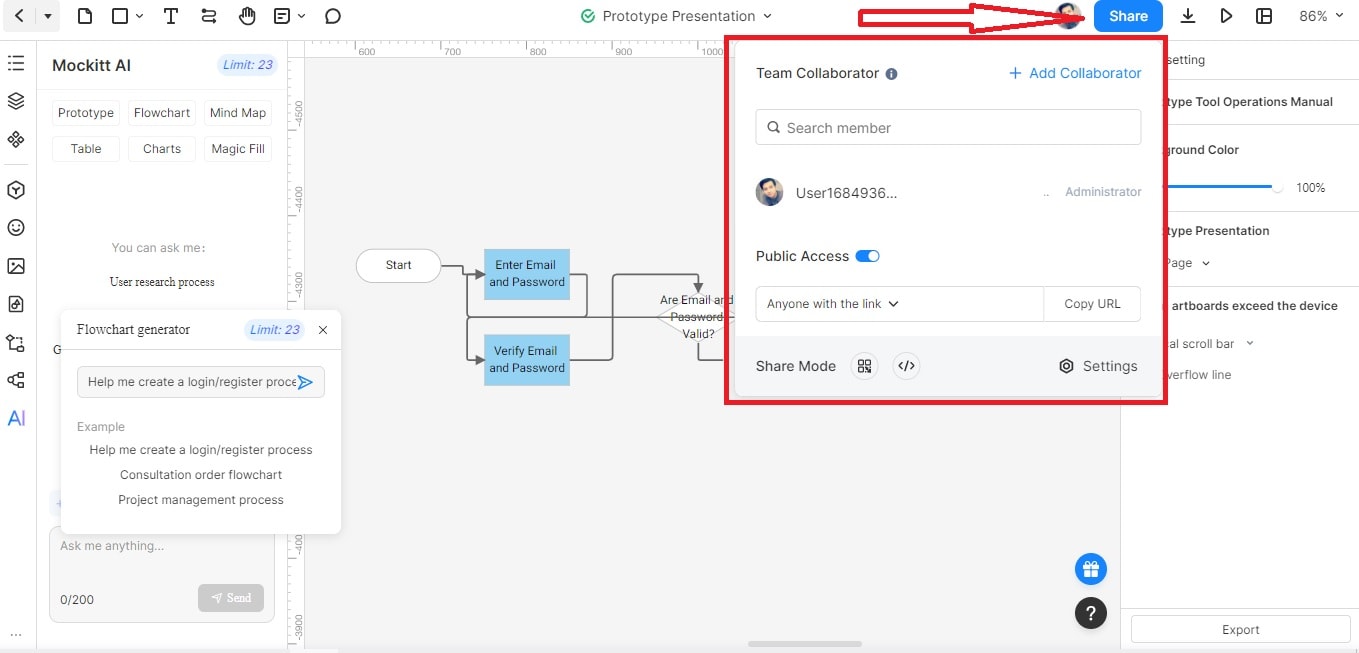Image resolution: width=1359 pixels, height=653 pixels.
Task: Open the Layers panel in left sidebar
Action: click(16, 101)
